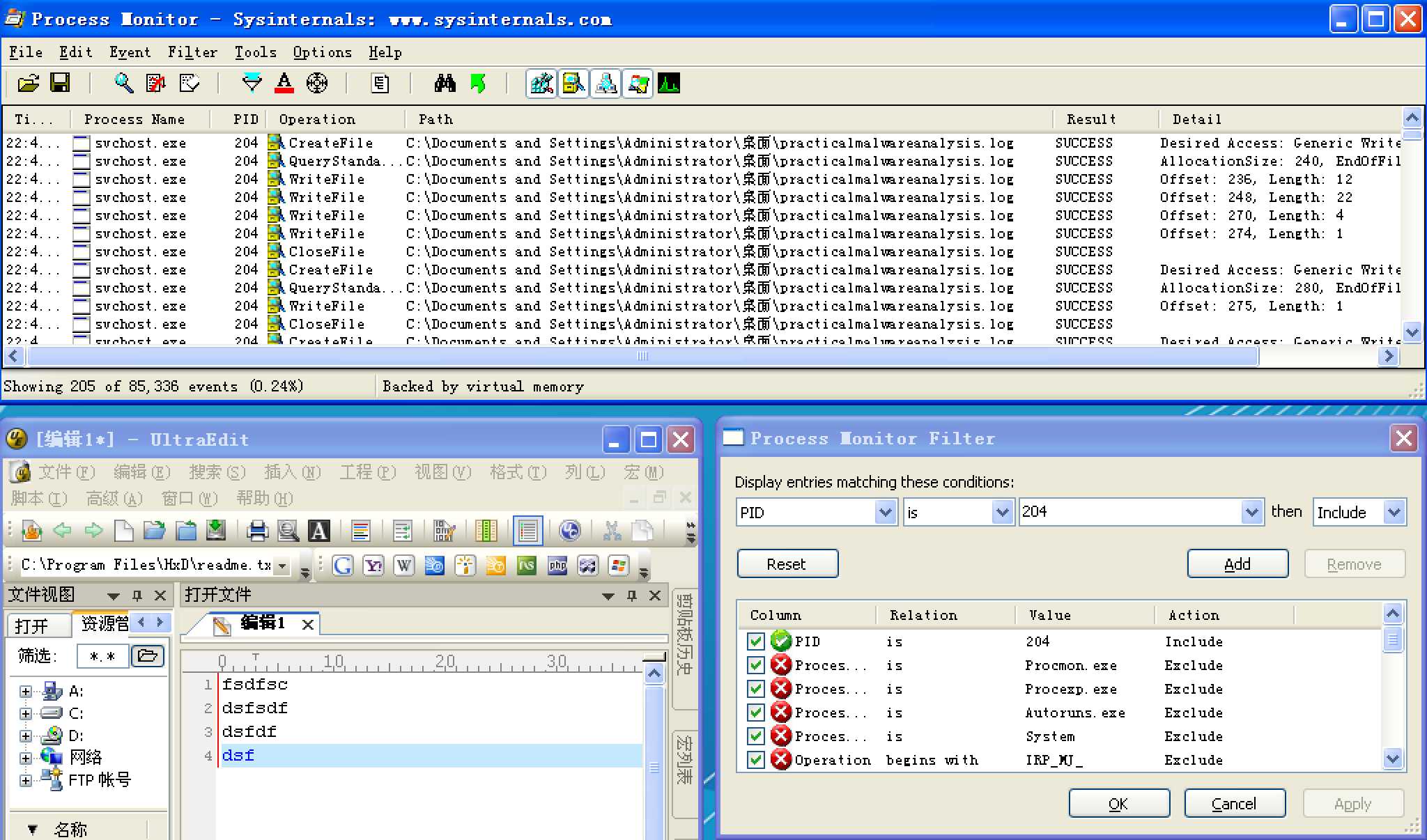The height and width of the screenshot is (840, 1427).
Task: Click the Process Name column header
Action: [139, 119]
